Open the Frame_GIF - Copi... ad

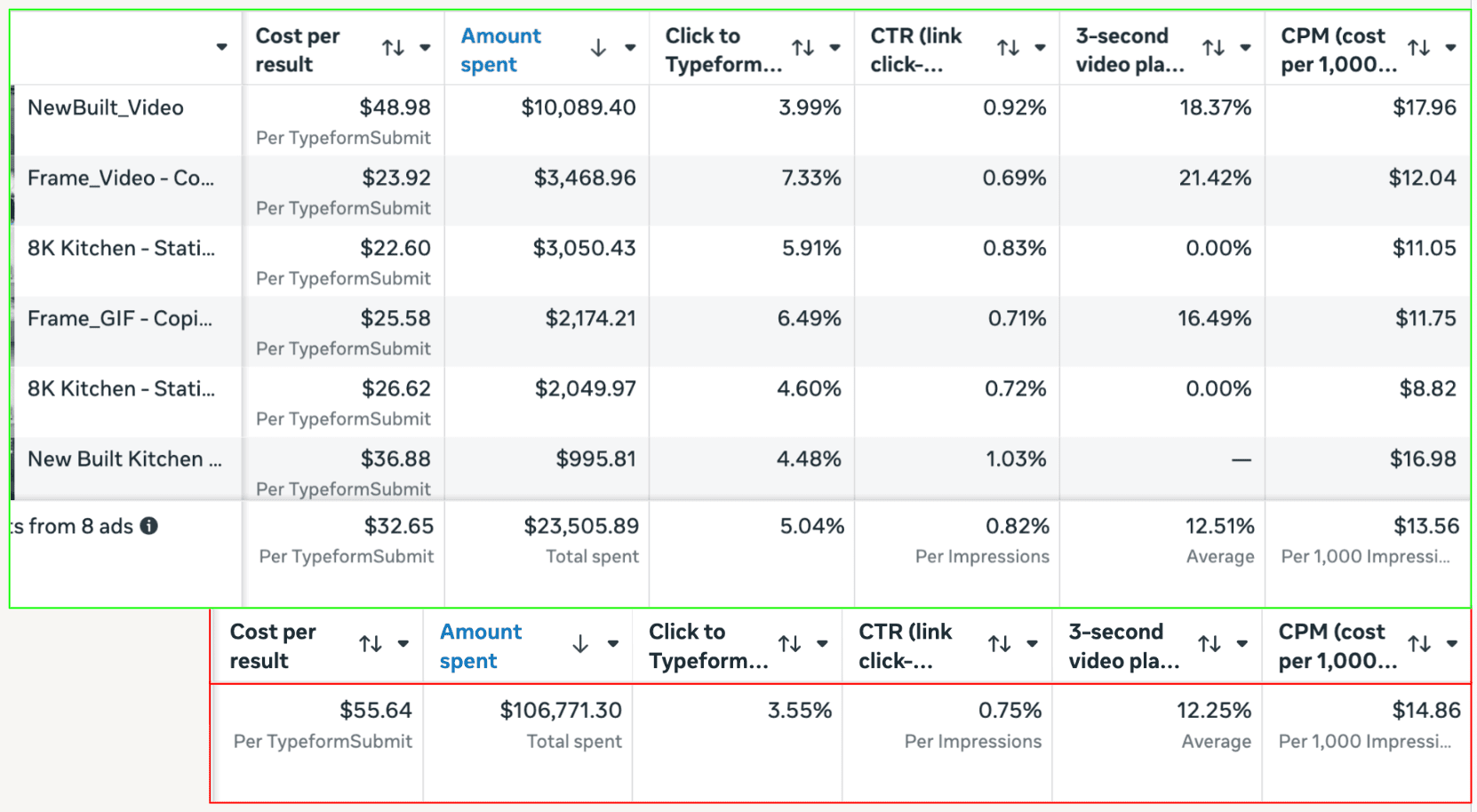click(120, 318)
